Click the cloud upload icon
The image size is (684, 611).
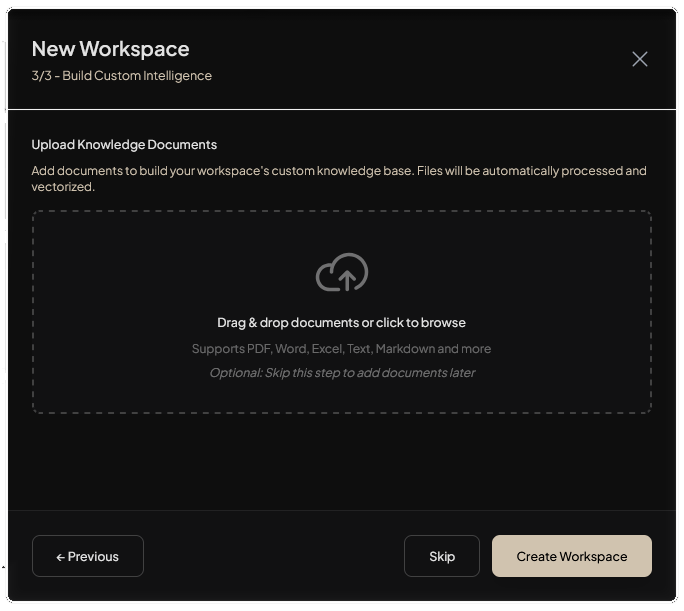pyautogui.click(x=342, y=272)
